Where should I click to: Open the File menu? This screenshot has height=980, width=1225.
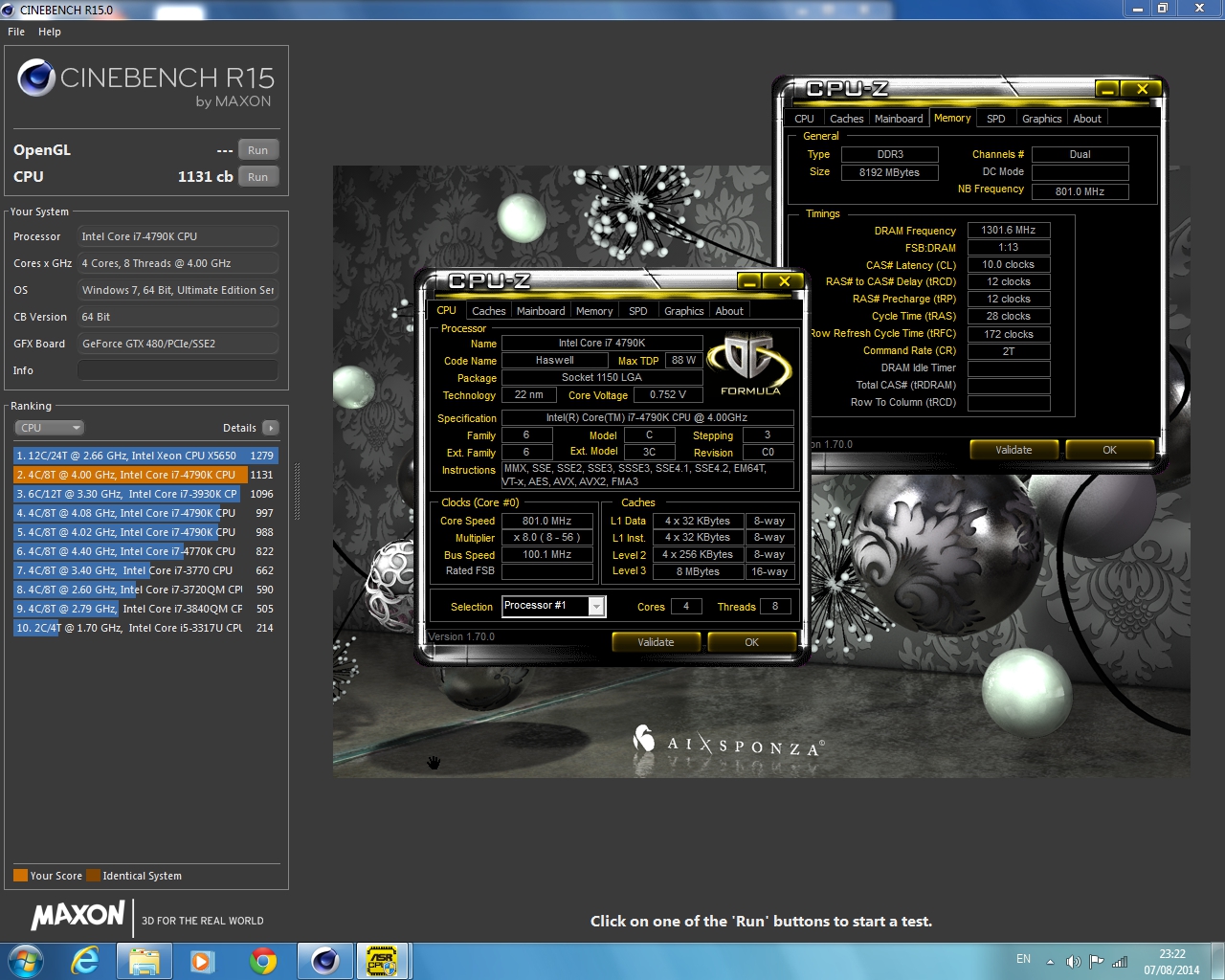click(x=16, y=32)
